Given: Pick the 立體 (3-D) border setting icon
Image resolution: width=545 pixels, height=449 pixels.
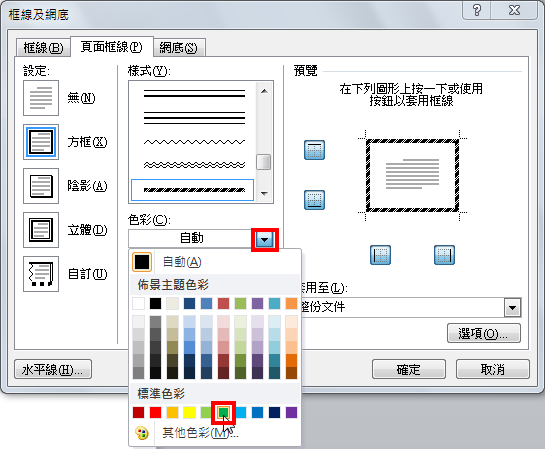Looking at the screenshot, I should [x=41, y=230].
